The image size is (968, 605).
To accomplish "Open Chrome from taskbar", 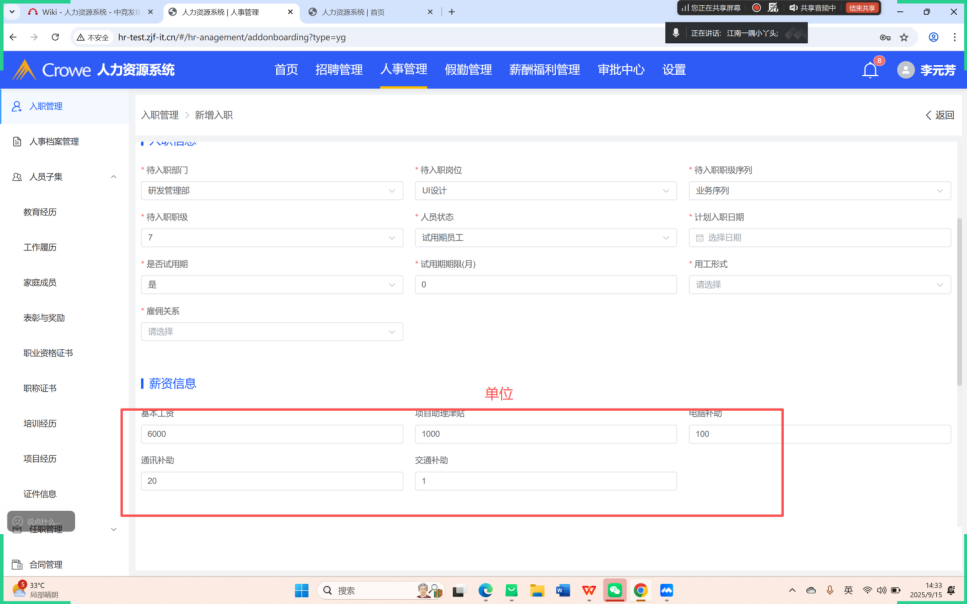I will 641,590.
